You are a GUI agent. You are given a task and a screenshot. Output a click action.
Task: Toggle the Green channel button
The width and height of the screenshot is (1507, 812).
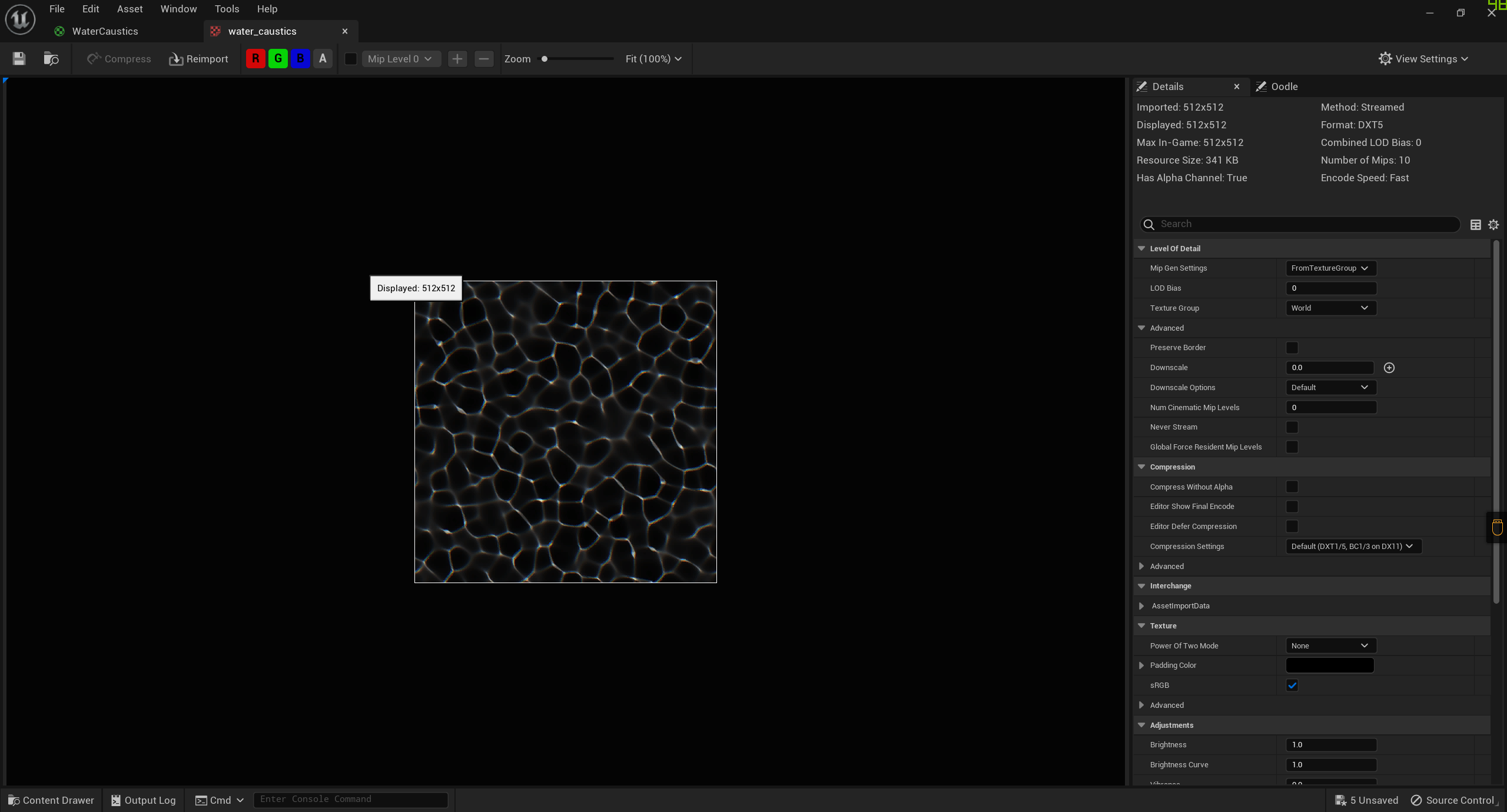(x=278, y=59)
